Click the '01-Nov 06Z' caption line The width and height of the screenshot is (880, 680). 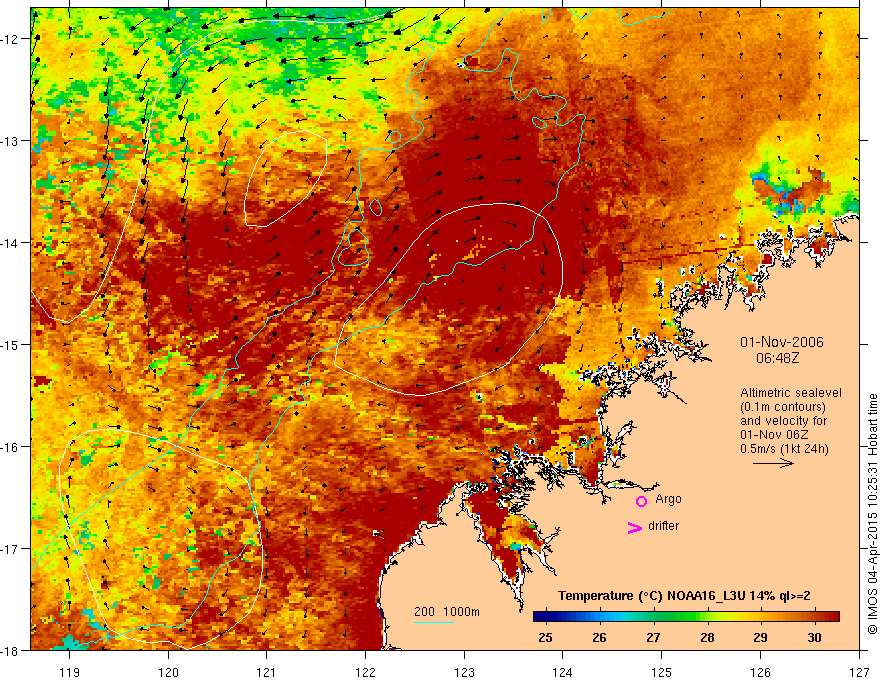[x=773, y=435]
